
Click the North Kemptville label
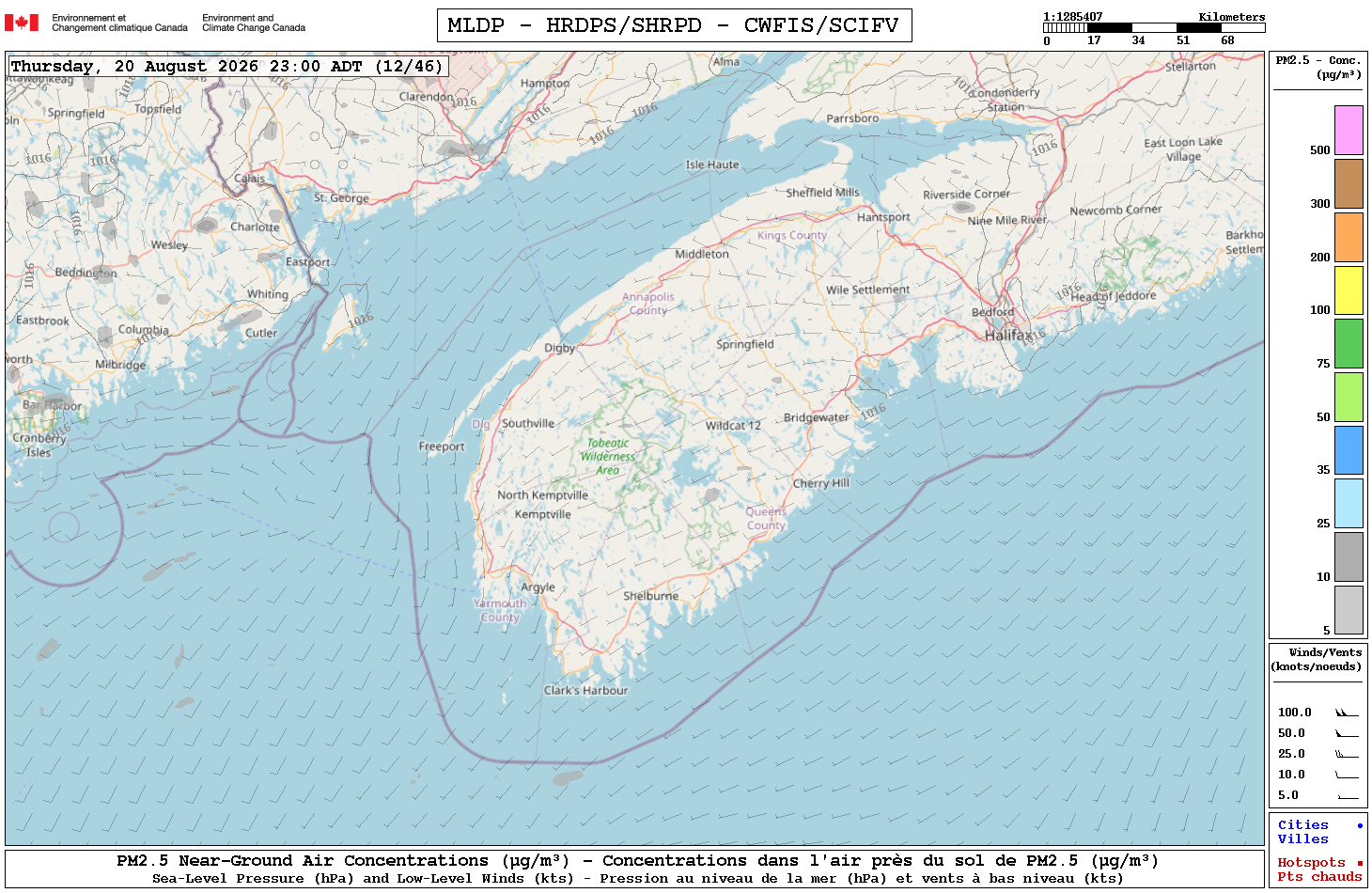pos(542,495)
